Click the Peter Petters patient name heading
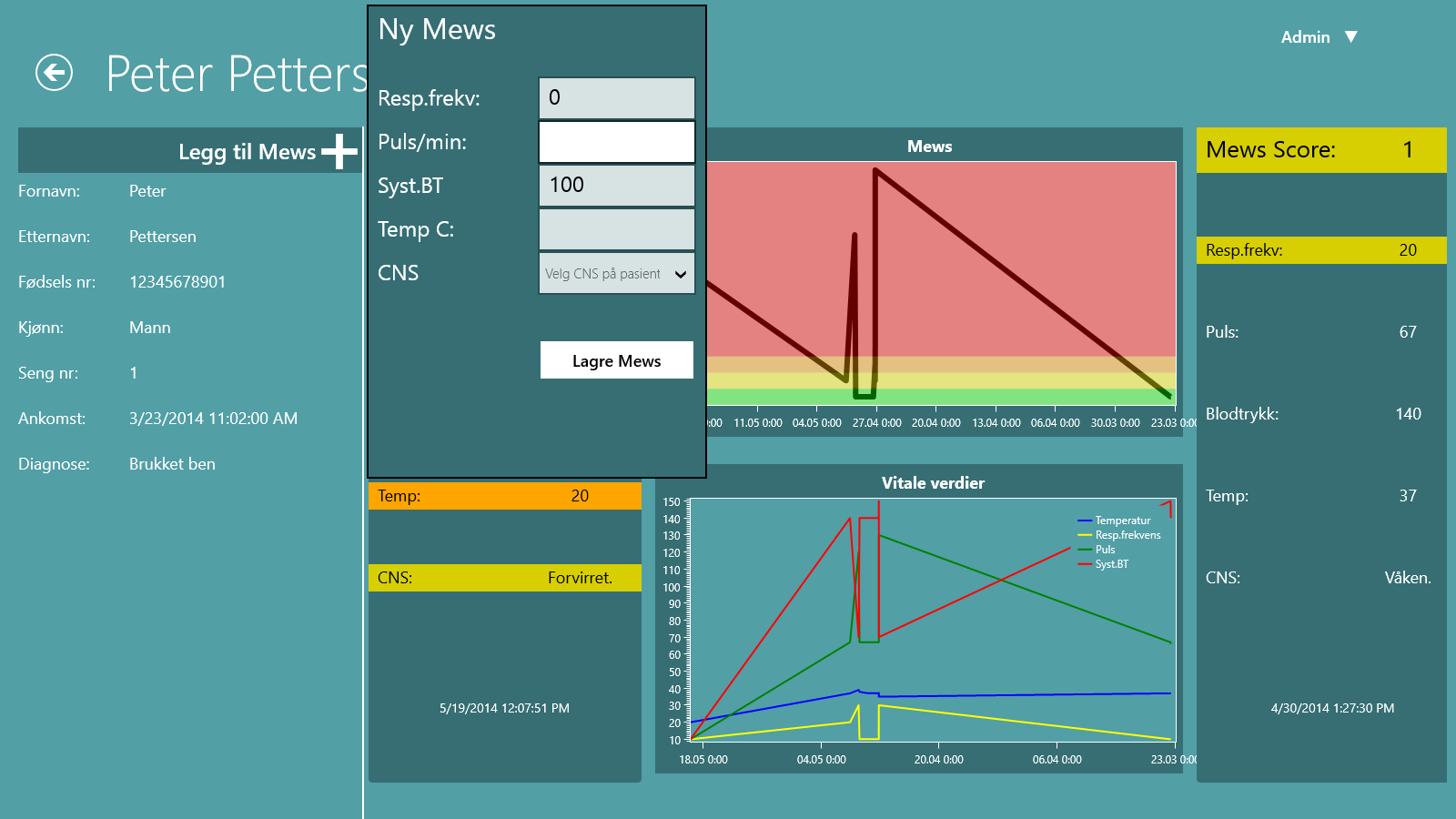Viewport: 1456px width, 819px height. point(236,74)
